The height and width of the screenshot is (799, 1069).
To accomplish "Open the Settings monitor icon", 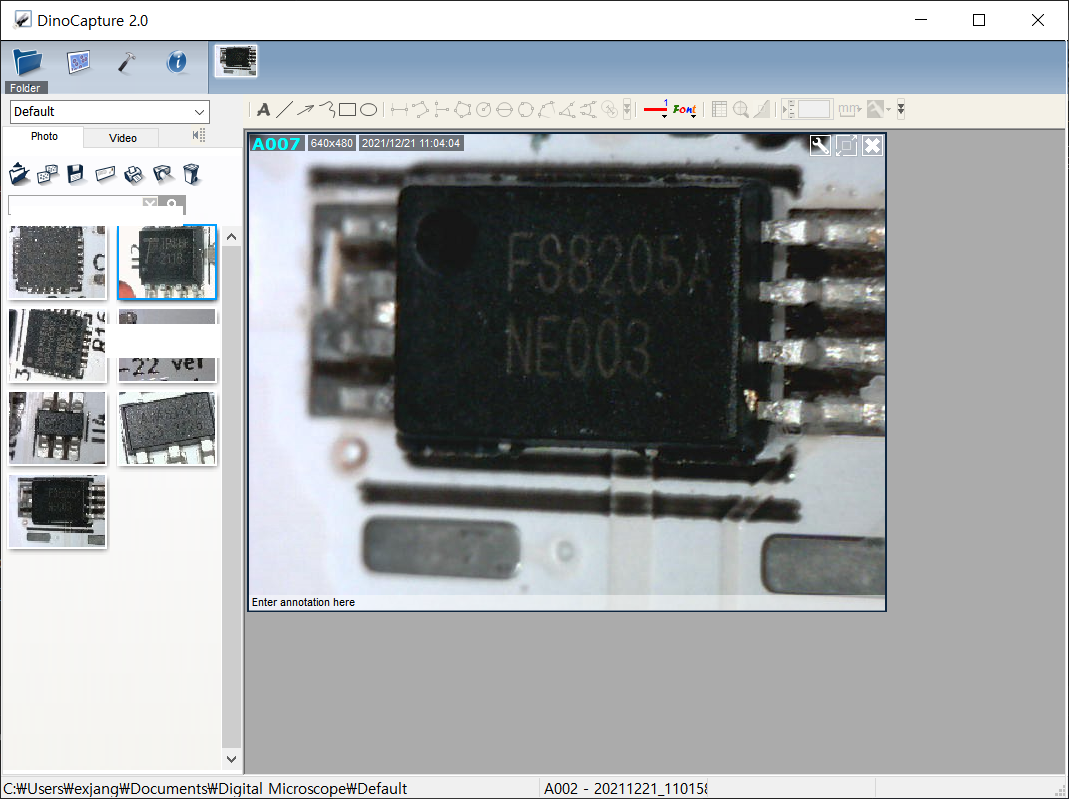I will pyautogui.click(x=78, y=62).
